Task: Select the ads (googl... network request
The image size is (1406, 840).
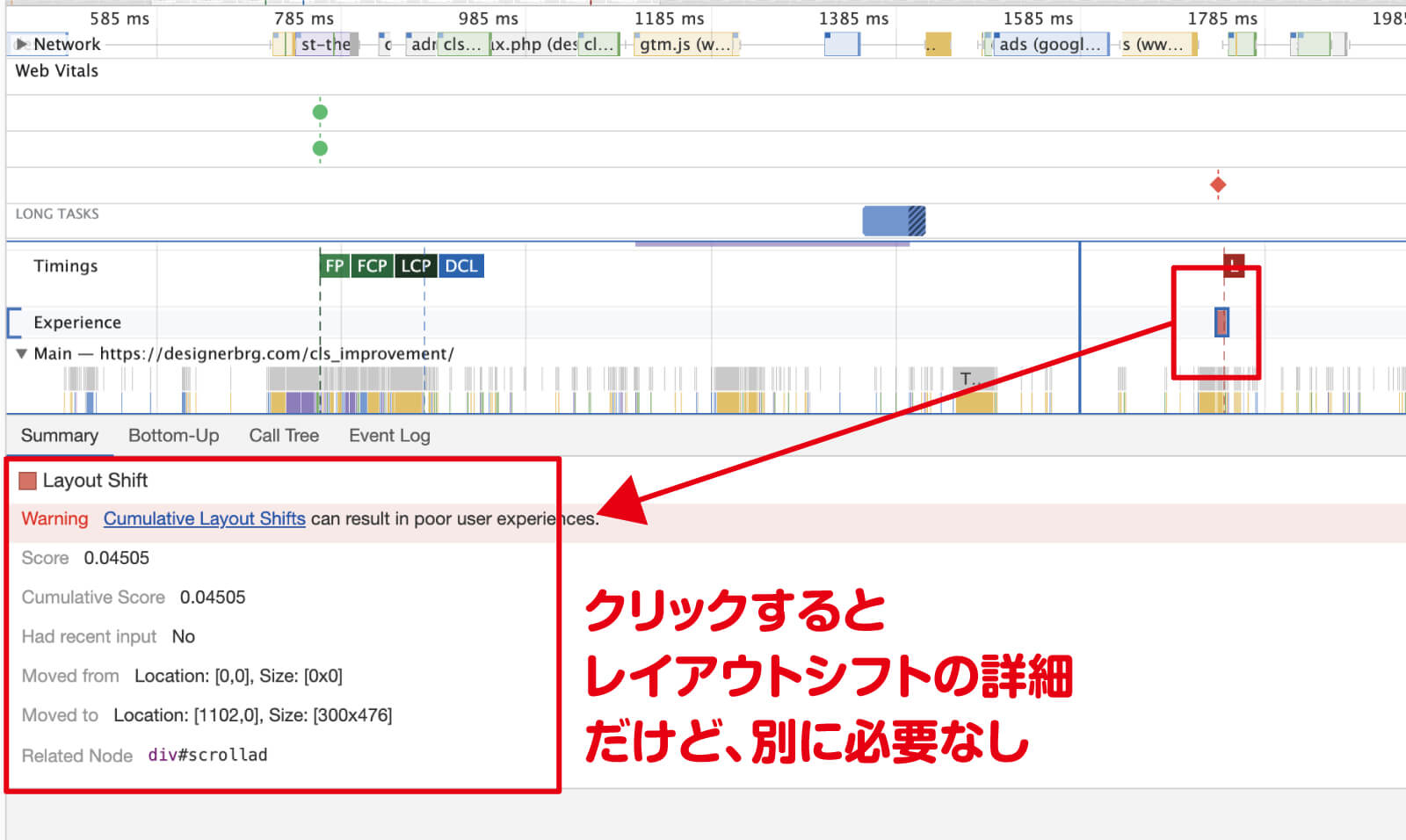Action: pyautogui.click(x=1048, y=44)
